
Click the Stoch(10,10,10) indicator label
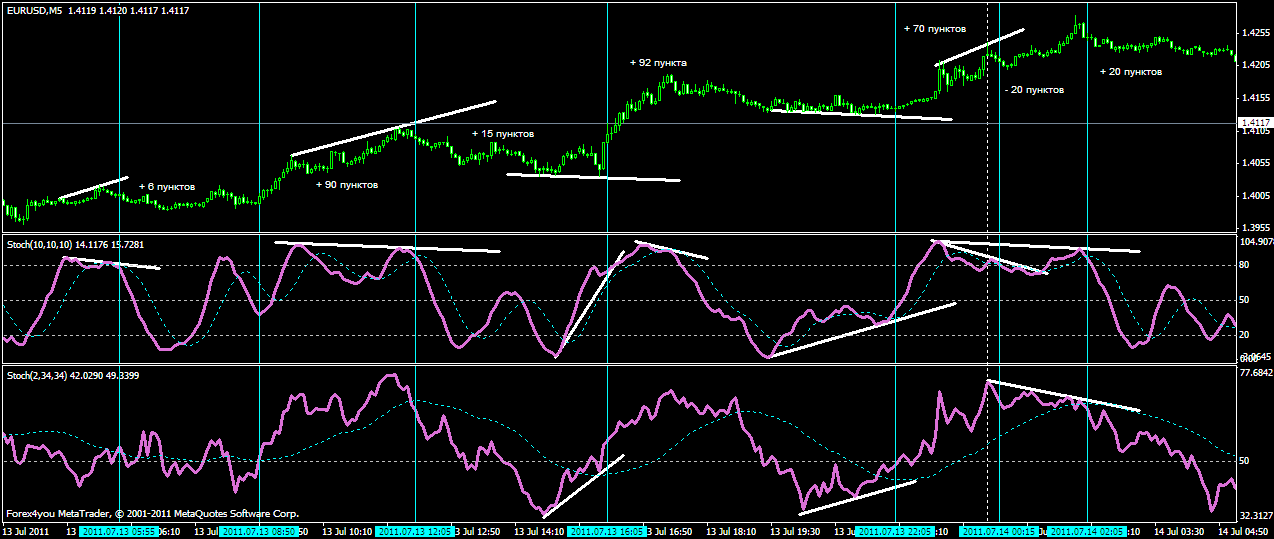(43, 242)
